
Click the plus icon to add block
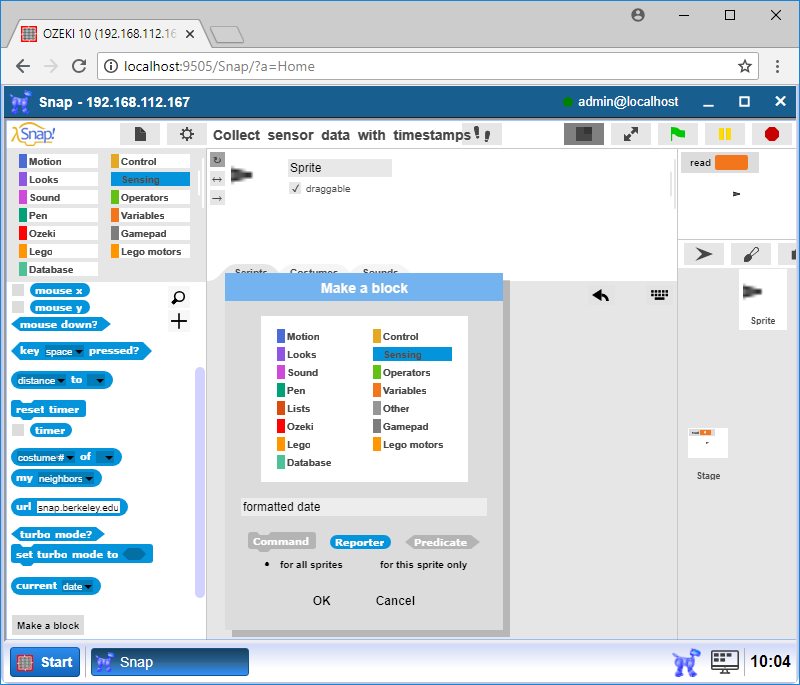pyautogui.click(x=179, y=321)
